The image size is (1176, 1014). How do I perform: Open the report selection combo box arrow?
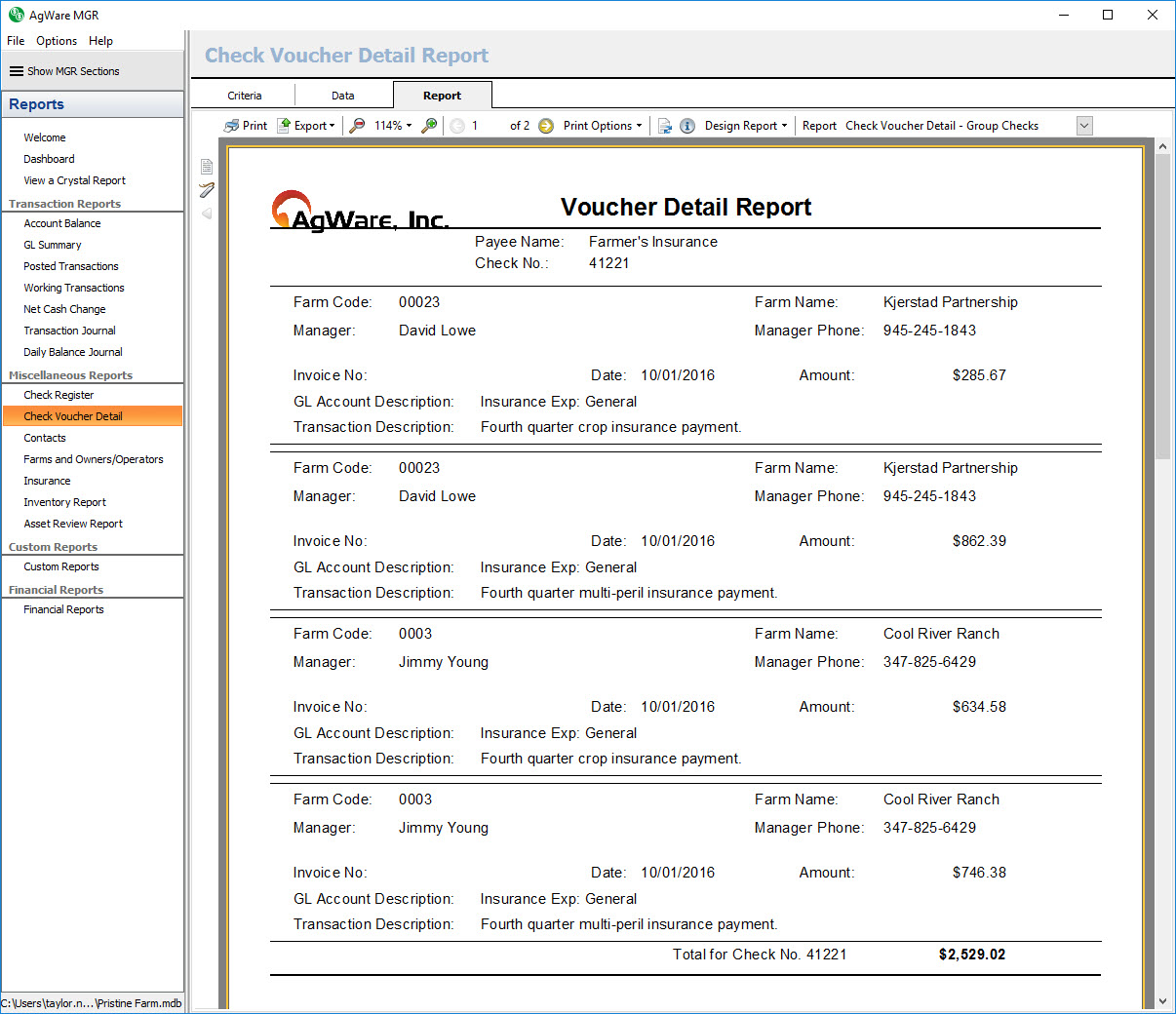pyautogui.click(x=1084, y=126)
